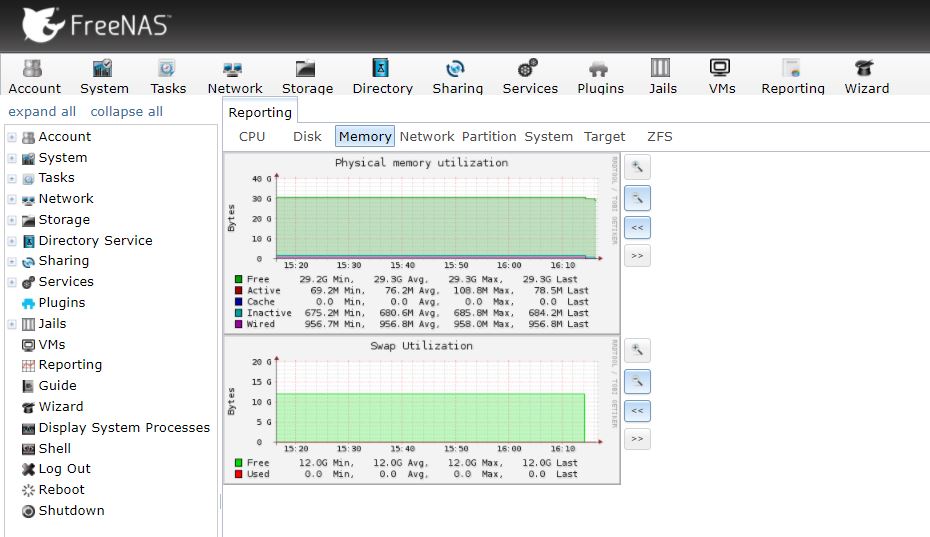Switch to the Disk reporting tab
Screen dimensions: 930x537
pyautogui.click(x=307, y=137)
